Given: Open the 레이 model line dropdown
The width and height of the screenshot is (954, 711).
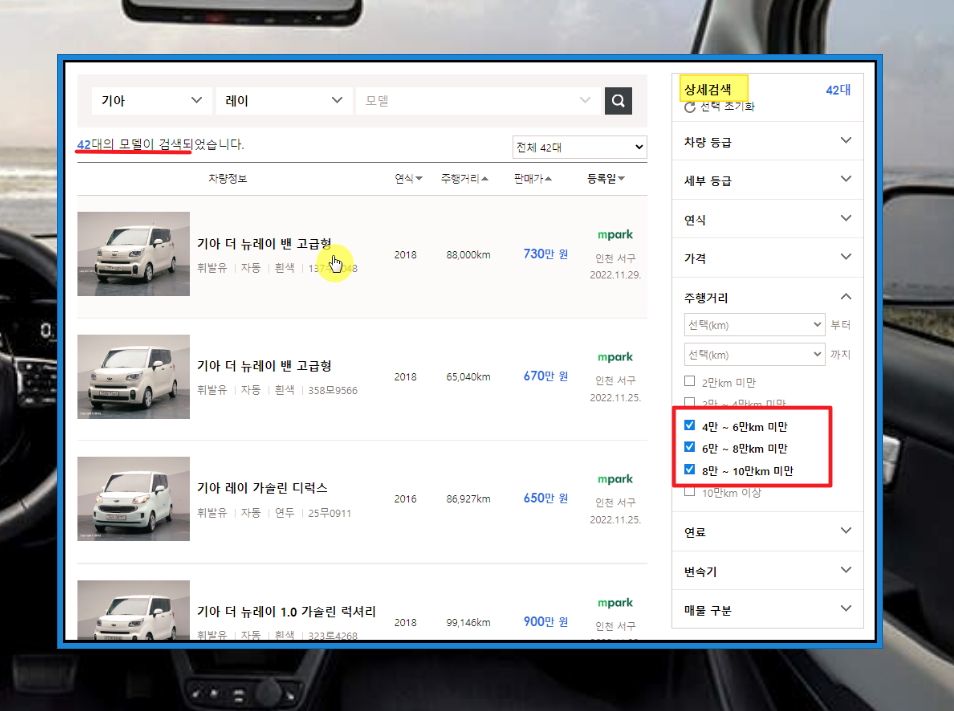Looking at the screenshot, I should [x=284, y=100].
